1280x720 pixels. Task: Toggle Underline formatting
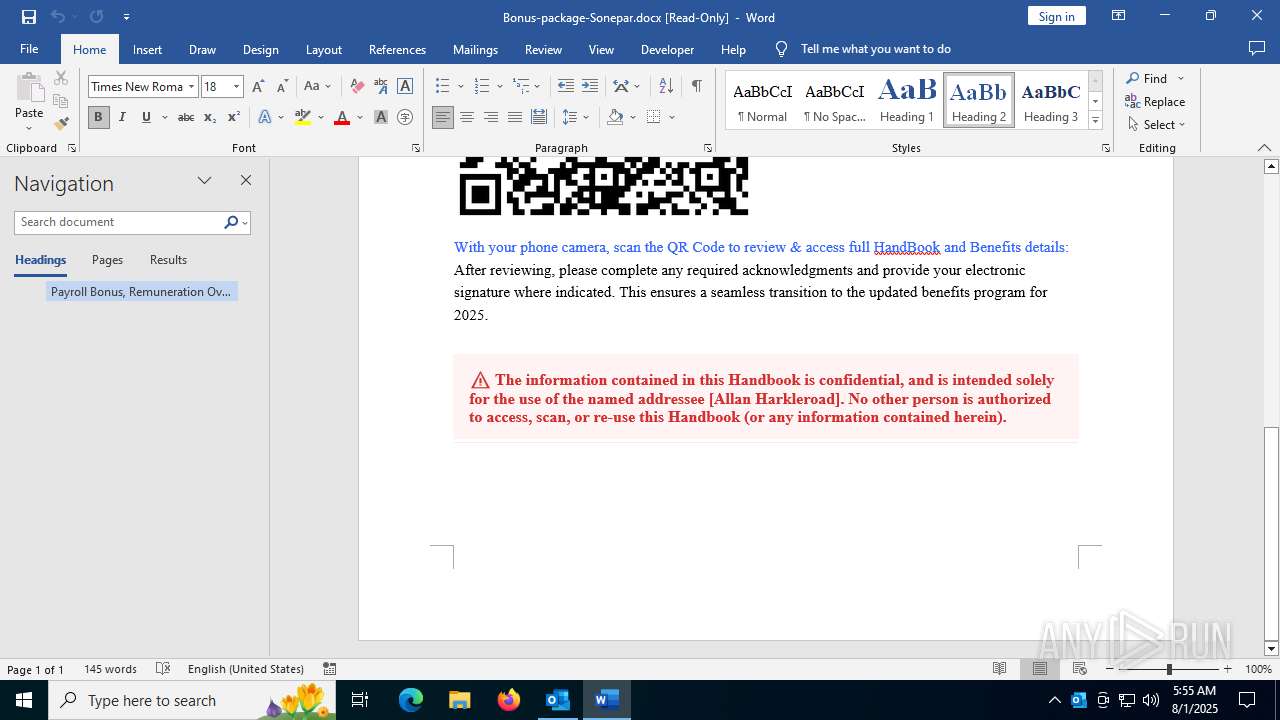[146, 117]
